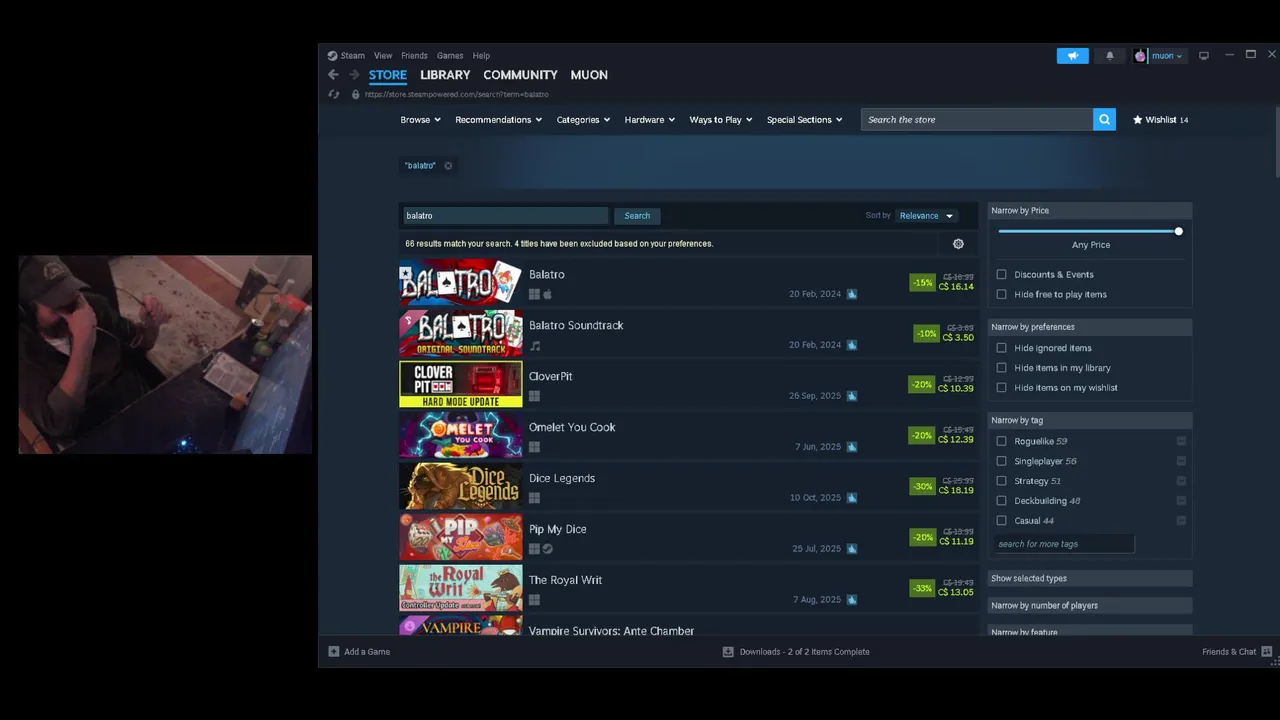Exclude the Casual tag with its minus icon

1181,521
